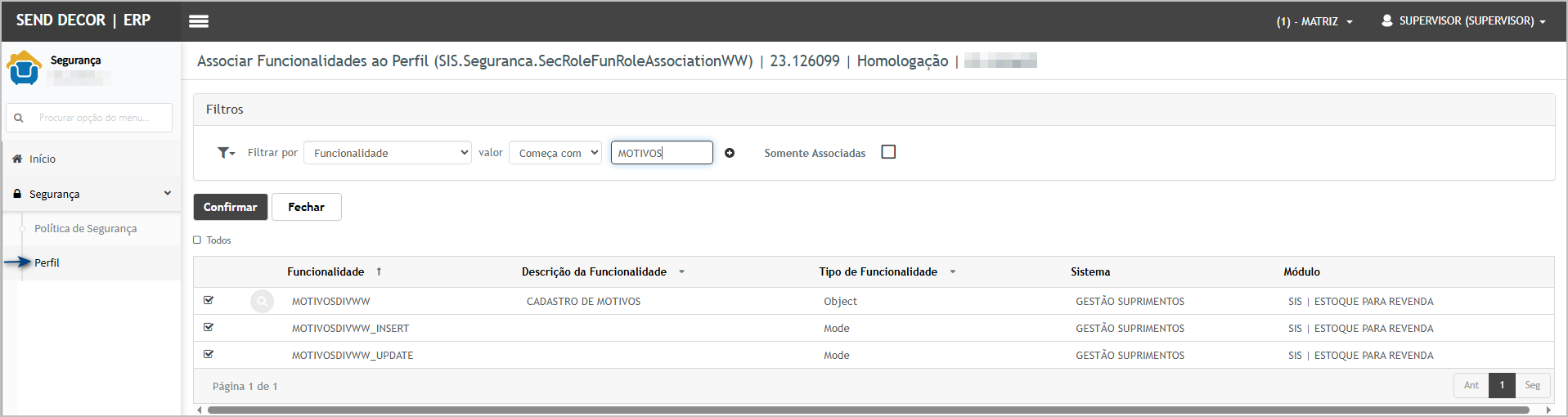Click the MOTIVOS filter value field
The height and width of the screenshot is (417, 1568).
point(661,153)
